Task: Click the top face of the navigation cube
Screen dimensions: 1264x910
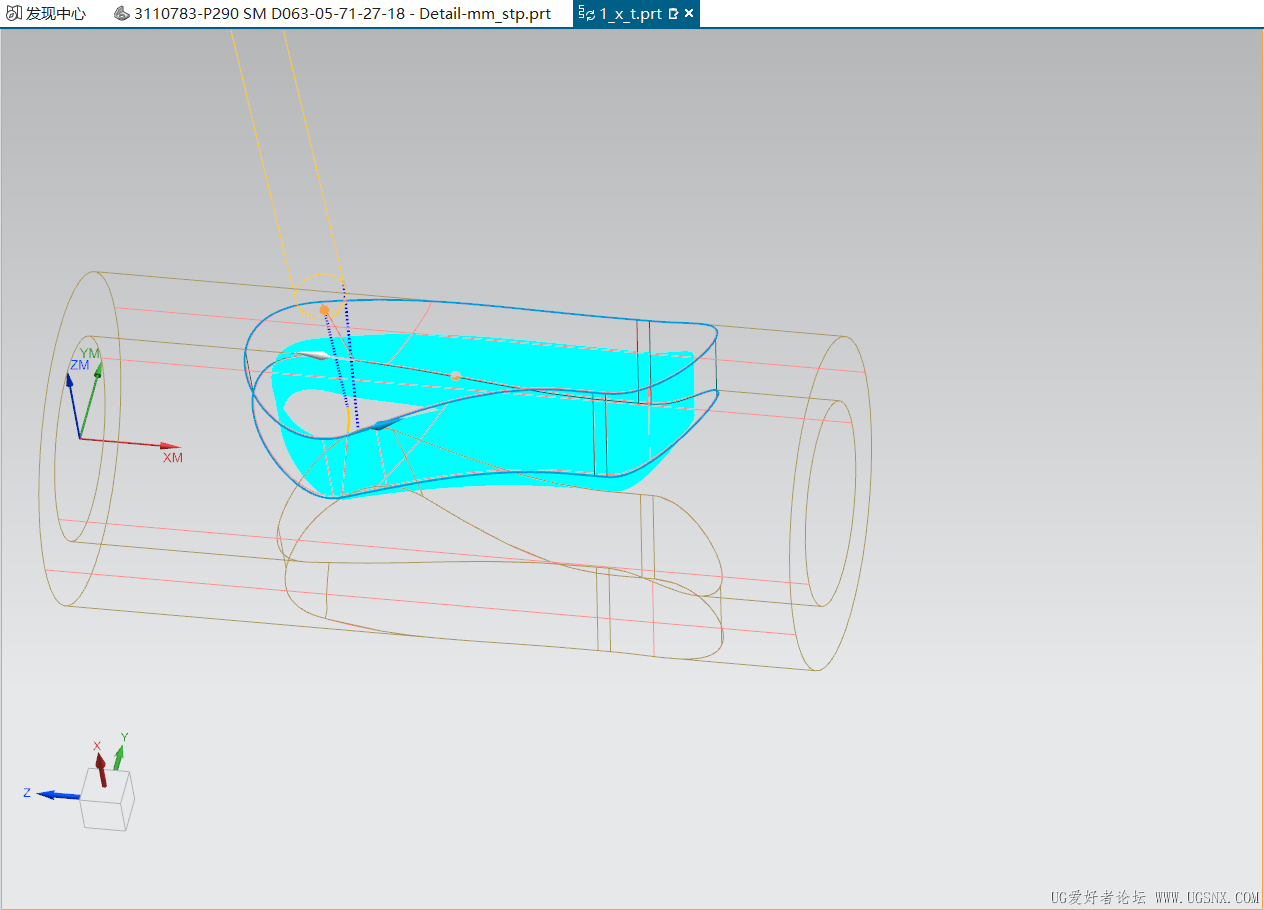Action: (x=104, y=786)
